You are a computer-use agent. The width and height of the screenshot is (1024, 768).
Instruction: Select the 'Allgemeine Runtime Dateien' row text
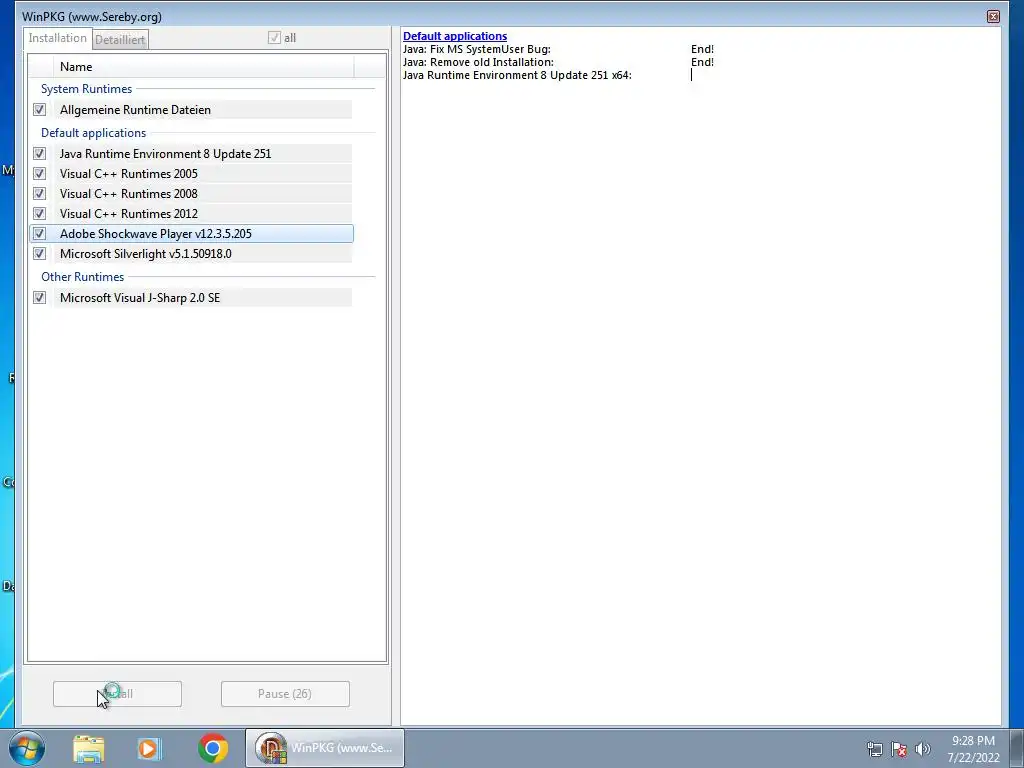pyautogui.click(x=135, y=110)
